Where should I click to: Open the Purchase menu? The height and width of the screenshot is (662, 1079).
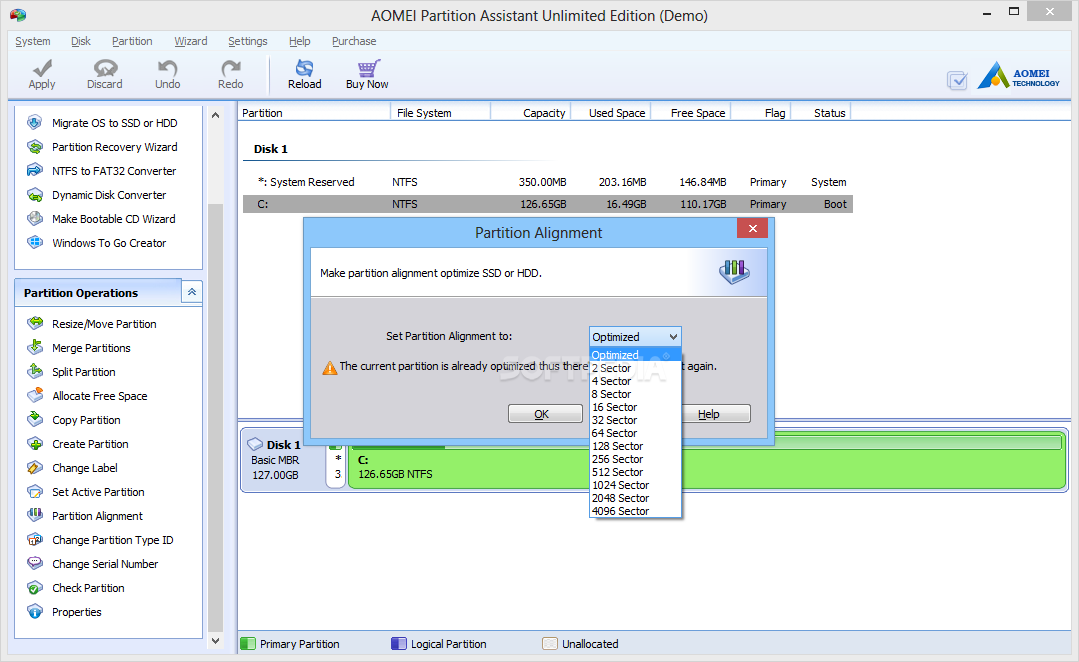pos(354,41)
